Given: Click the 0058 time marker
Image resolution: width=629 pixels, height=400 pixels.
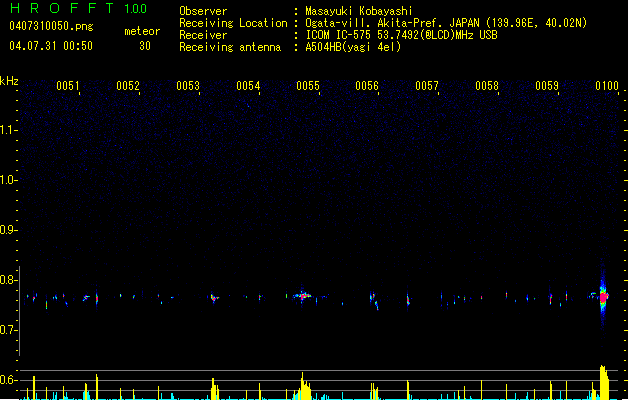Looking at the screenshot, I should click(487, 86).
